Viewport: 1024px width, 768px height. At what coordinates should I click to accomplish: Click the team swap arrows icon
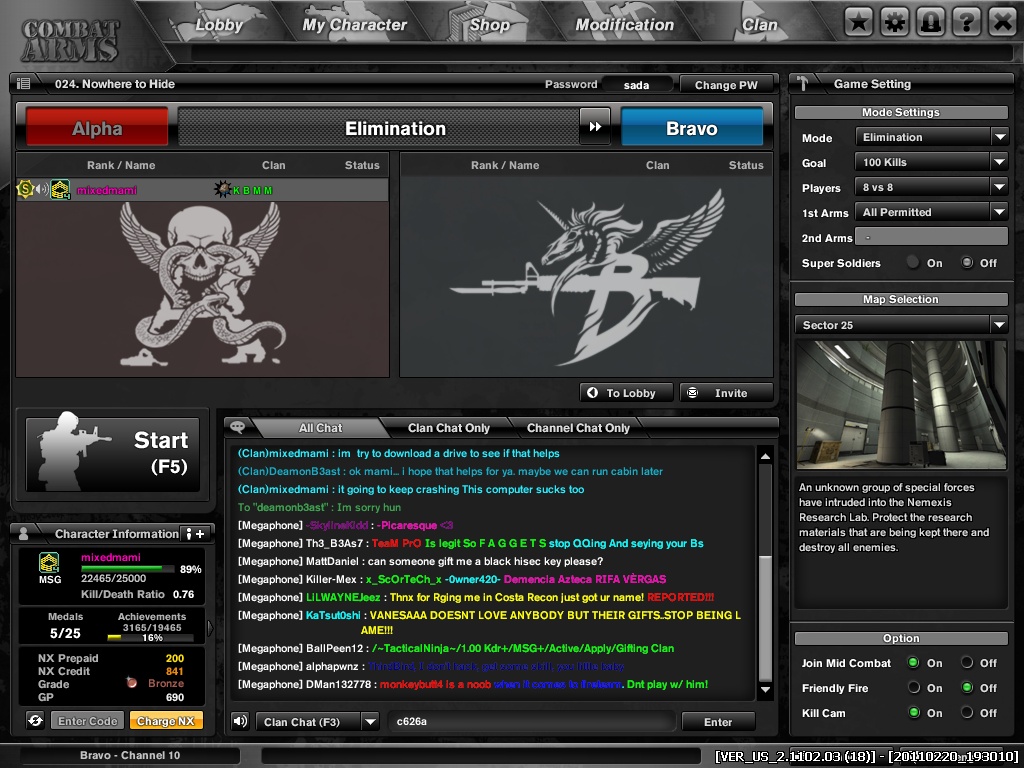coord(595,127)
